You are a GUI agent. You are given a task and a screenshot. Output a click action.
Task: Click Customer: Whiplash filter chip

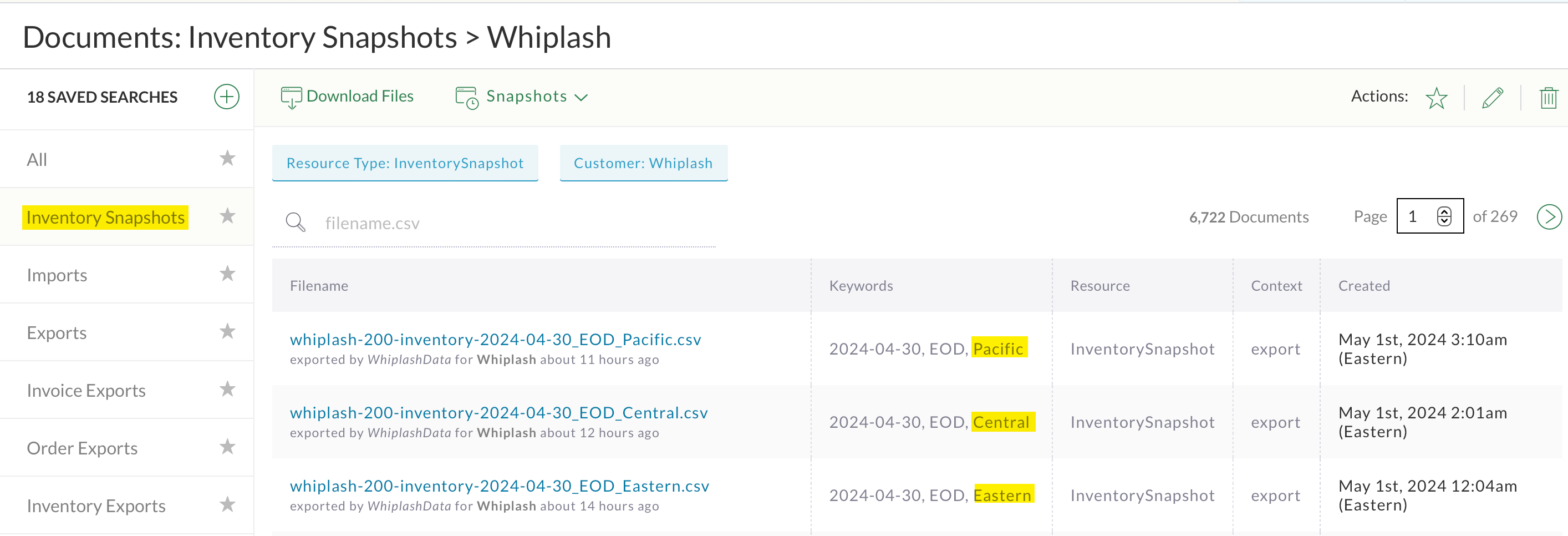click(x=643, y=163)
